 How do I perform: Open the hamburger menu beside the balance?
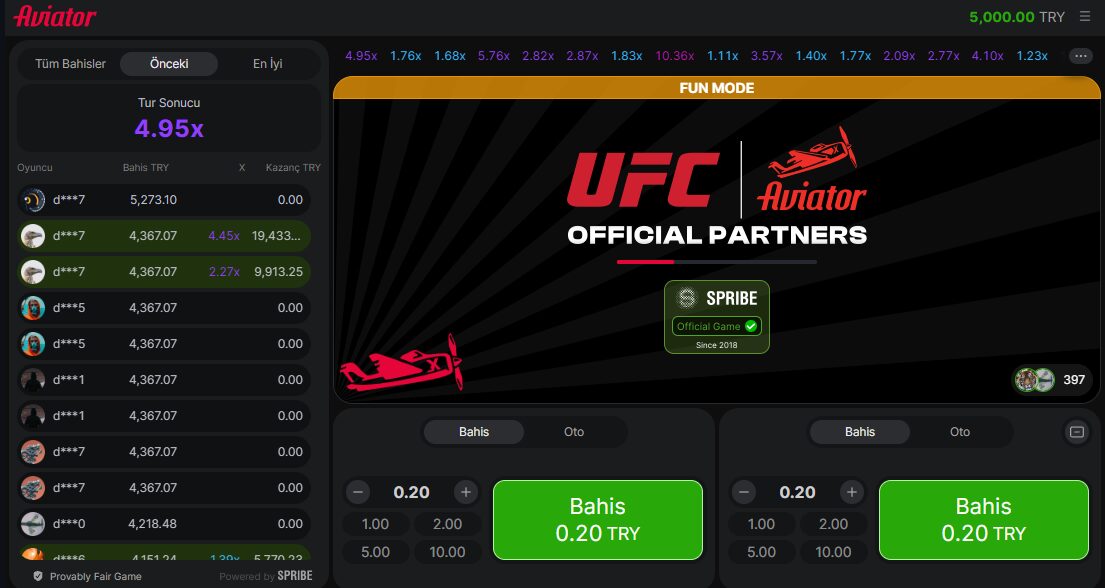pyautogui.click(x=1085, y=16)
